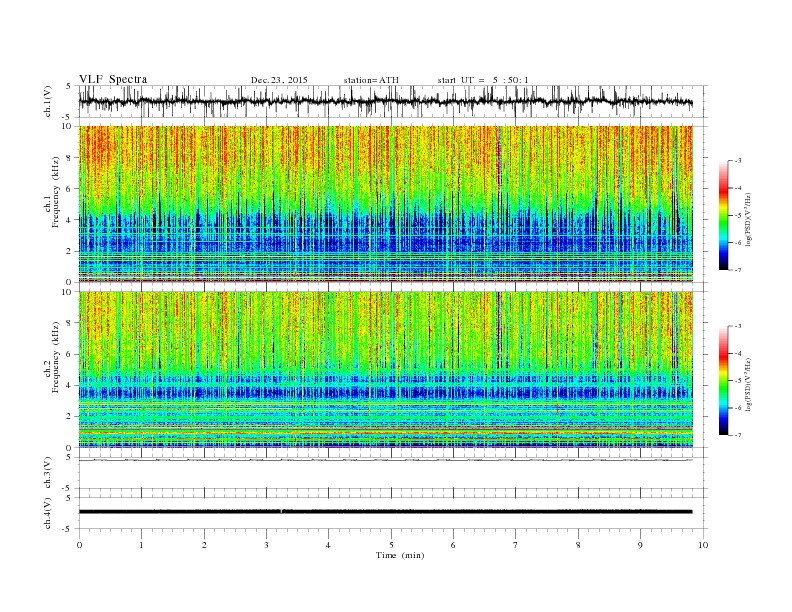The width and height of the screenshot is (792, 612).
Task: Select the "start UT = 5:50:1" text
Action: tap(483, 80)
